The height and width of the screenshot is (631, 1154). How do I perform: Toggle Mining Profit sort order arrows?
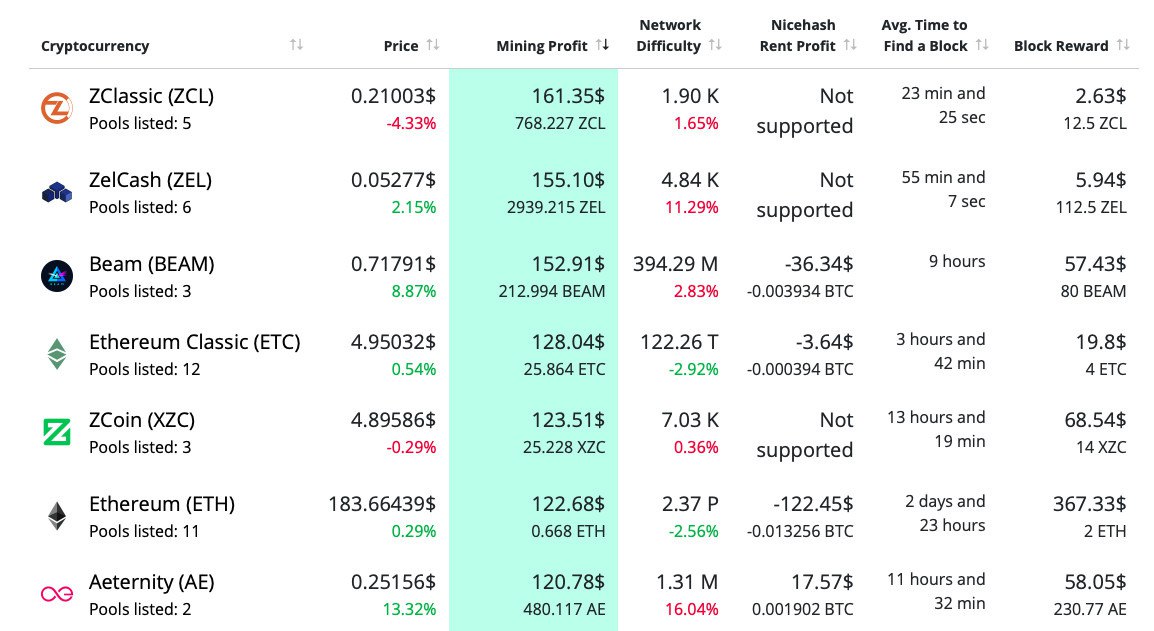point(602,45)
